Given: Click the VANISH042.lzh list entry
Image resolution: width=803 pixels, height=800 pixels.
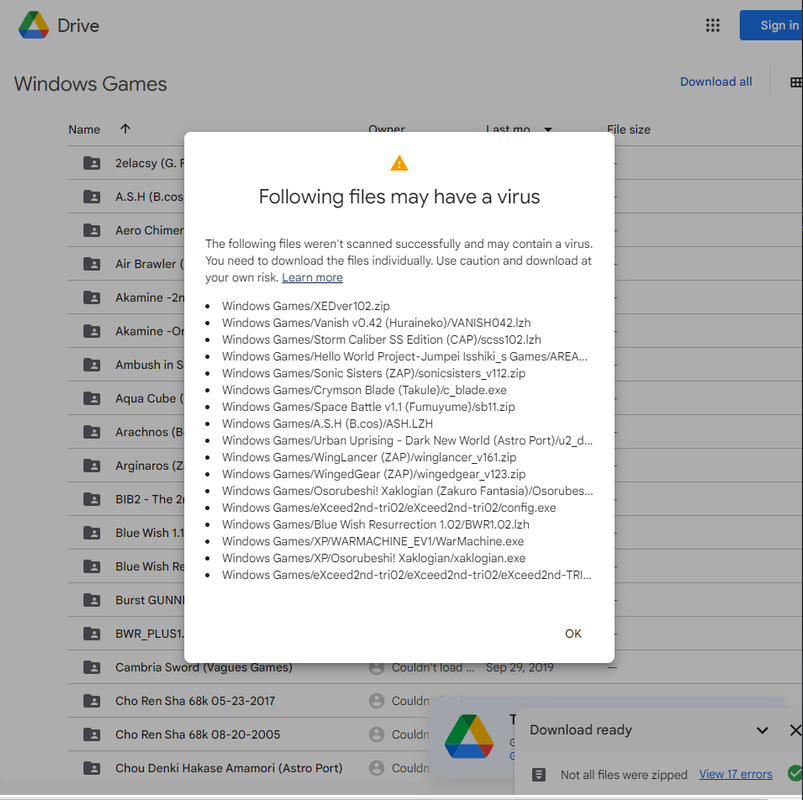Looking at the screenshot, I should [x=376, y=323].
